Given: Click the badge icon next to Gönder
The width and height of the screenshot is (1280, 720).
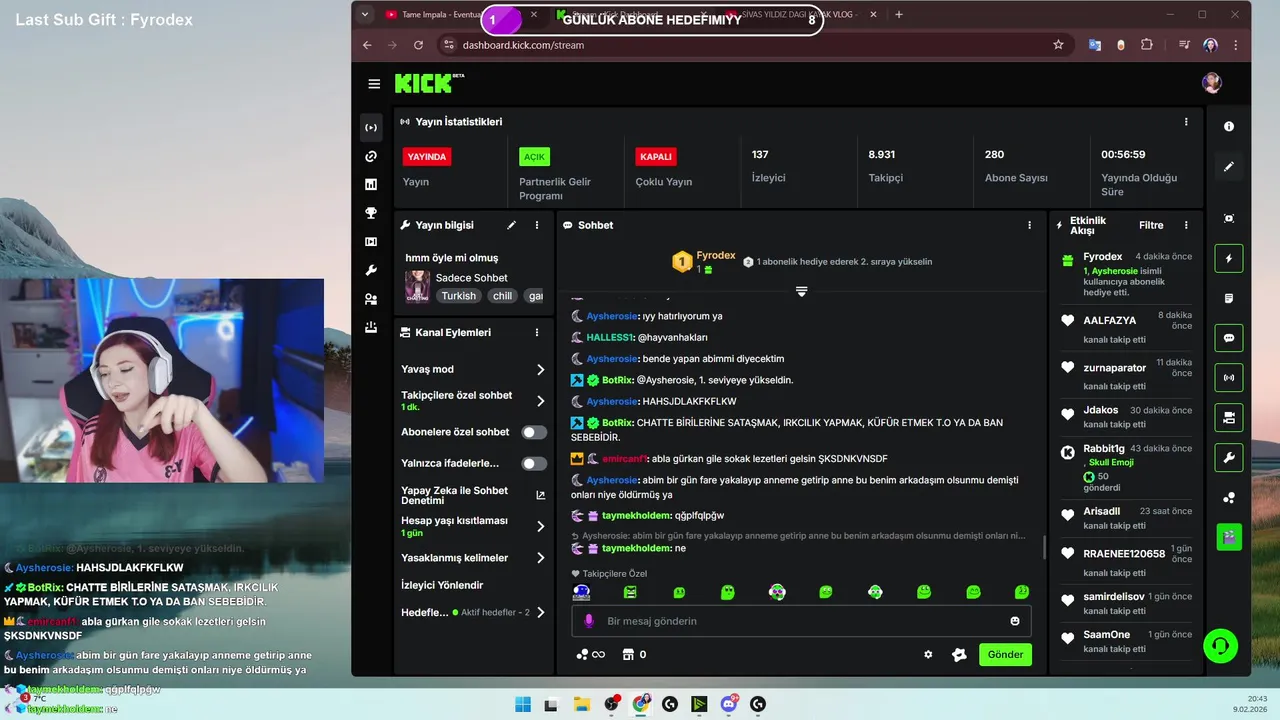Looking at the screenshot, I should click(959, 654).
